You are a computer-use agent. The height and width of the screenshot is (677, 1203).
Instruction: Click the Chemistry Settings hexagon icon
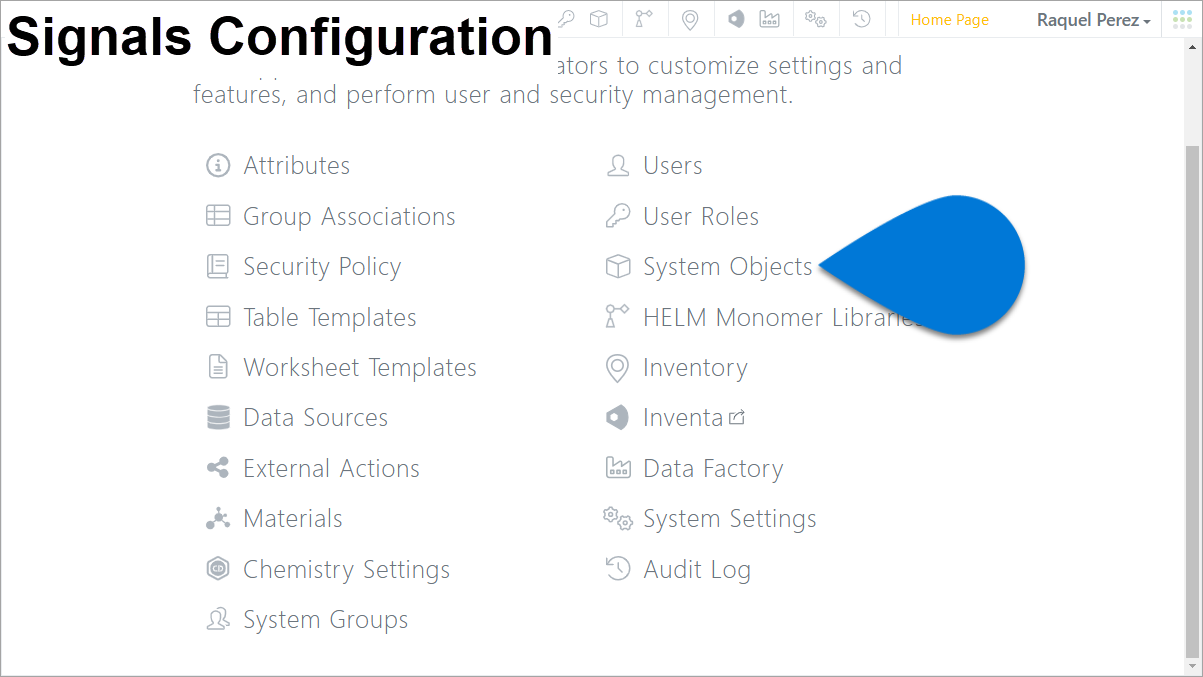218,570
